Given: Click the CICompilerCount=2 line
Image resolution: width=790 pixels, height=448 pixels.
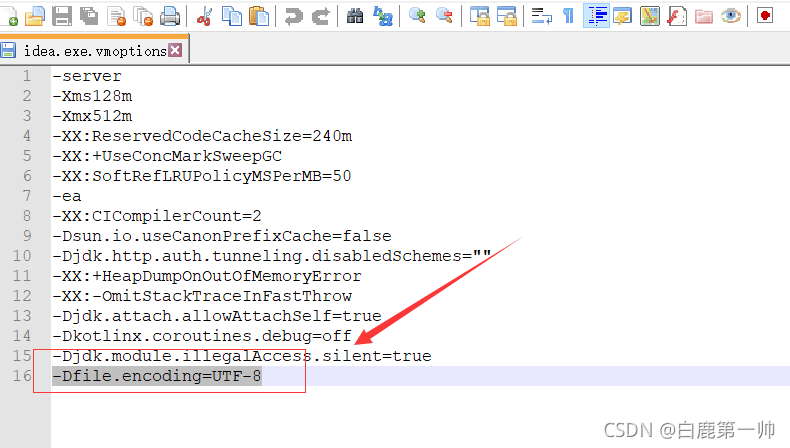Looking at the screenshot, I should click(157, 216).
